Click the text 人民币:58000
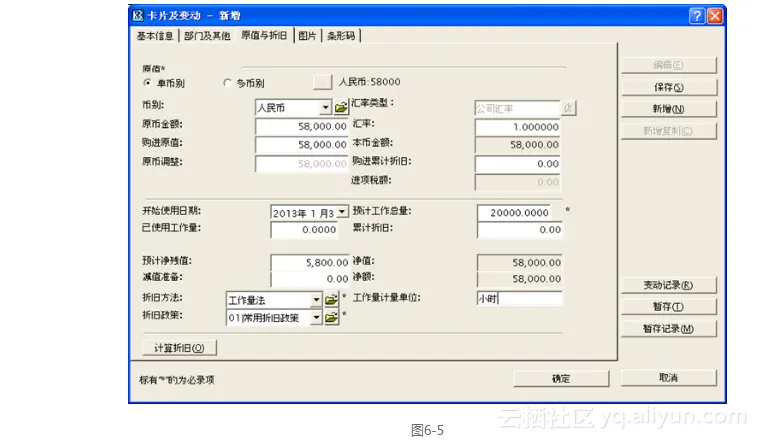758x440 pixels. (369, 82)
